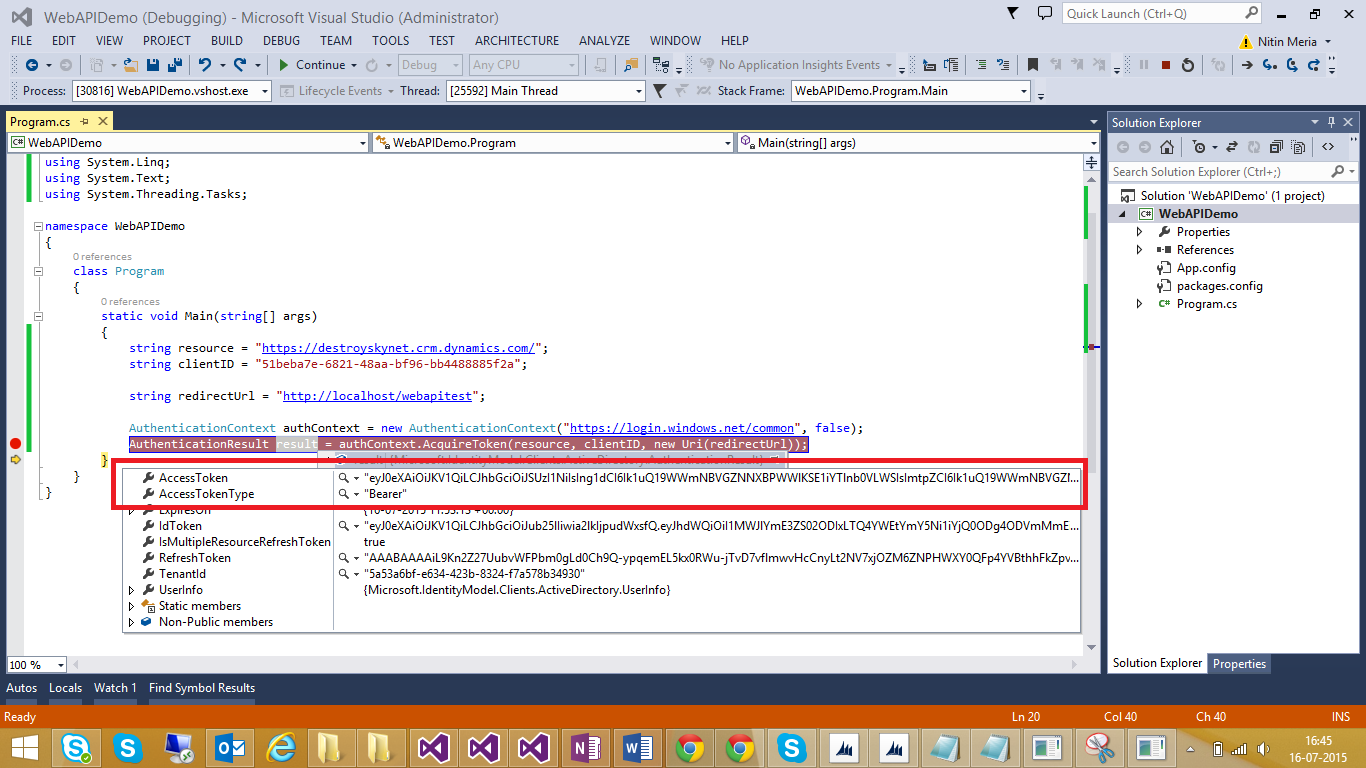Click the Step Over icon
The height and width of the screenshot is (768, 1366).
[x=1292, y=65]
